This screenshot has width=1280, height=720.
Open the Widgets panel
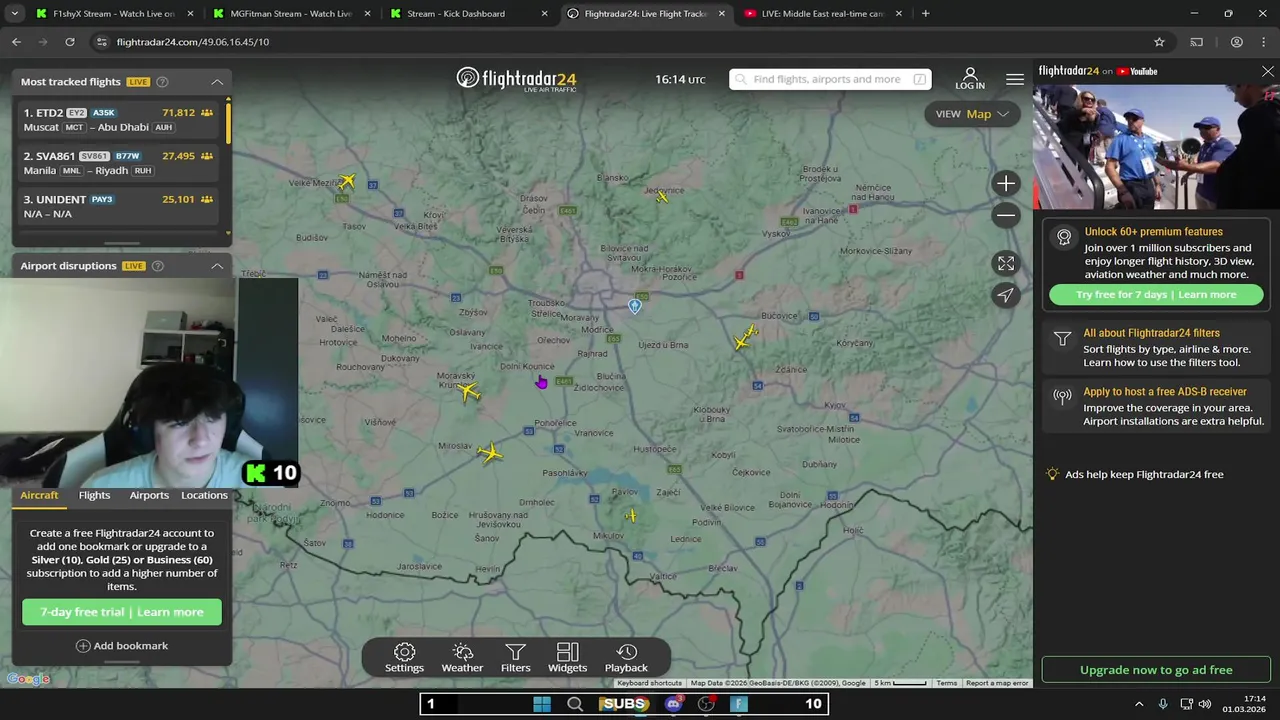click(x=567, y=658)
